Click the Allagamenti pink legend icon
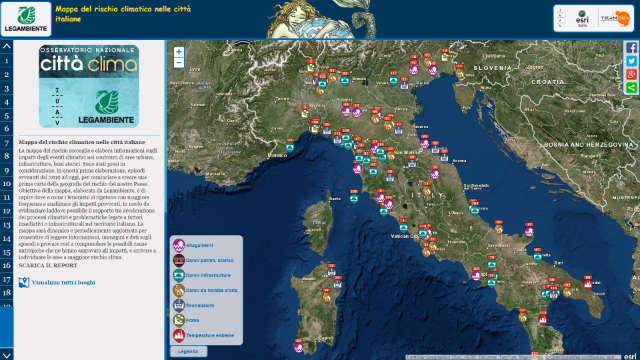 coord(179,245)
